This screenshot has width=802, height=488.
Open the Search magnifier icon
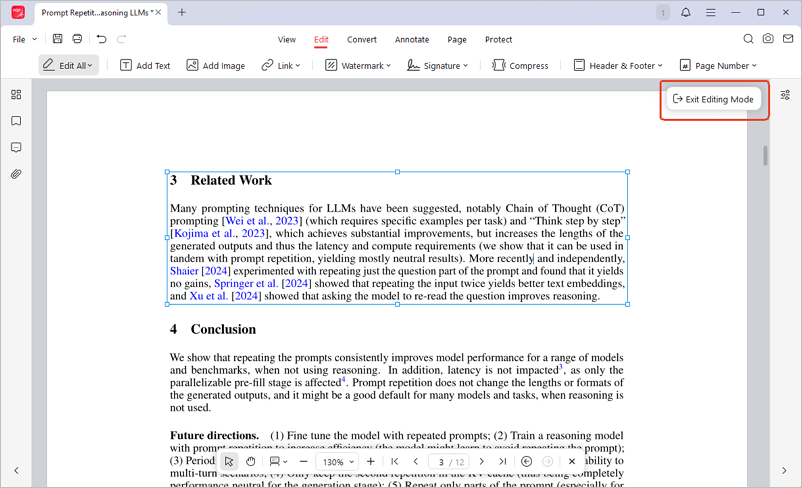point(748,39)
